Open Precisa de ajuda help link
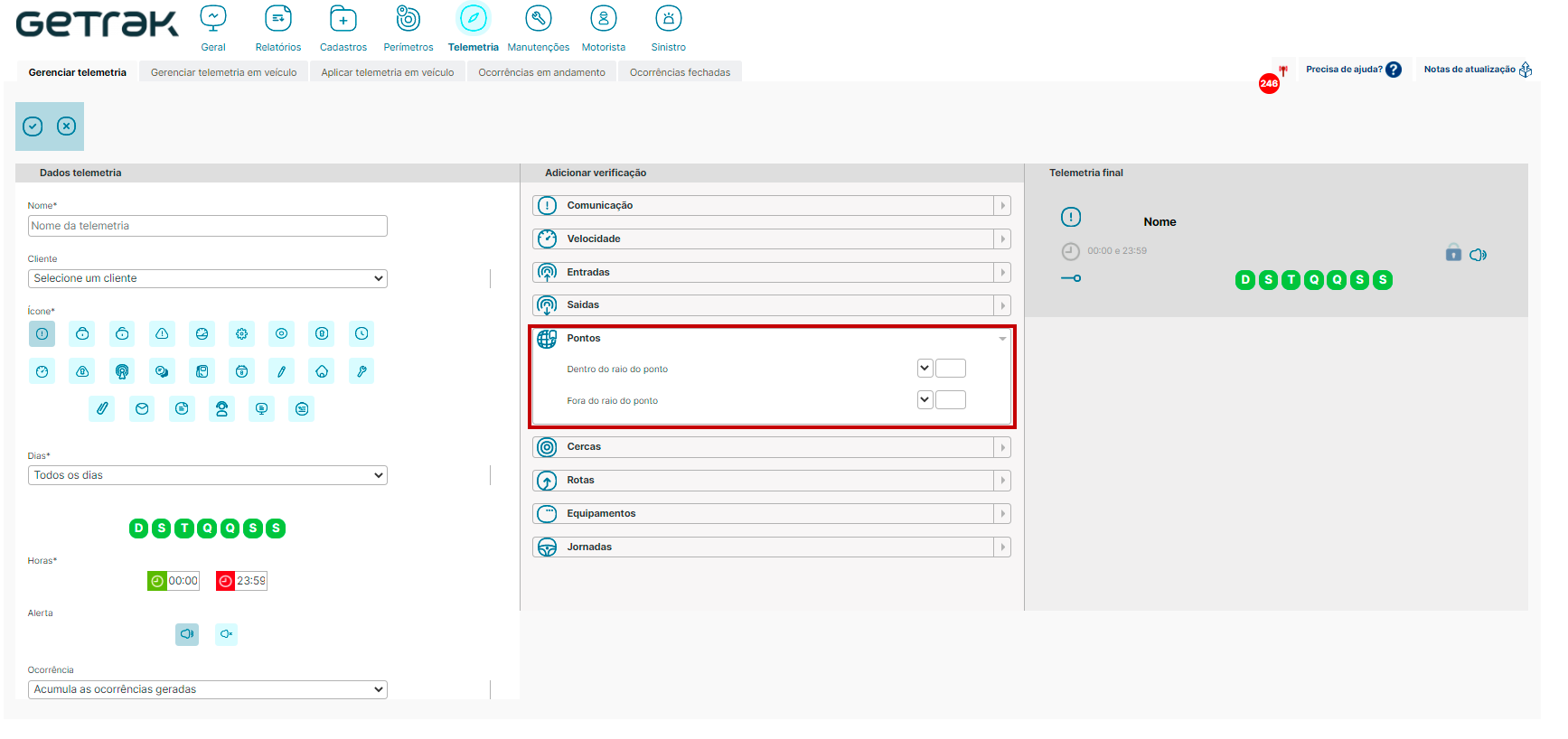The image size is (1568, 739). pyautogui.click(x=1354, y=70)
